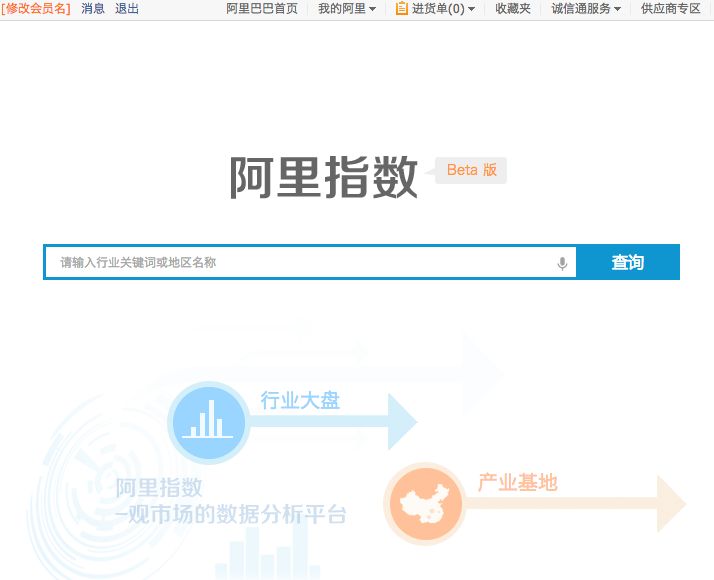Open the 收藏夹 menu item

(x=513, y=9)
